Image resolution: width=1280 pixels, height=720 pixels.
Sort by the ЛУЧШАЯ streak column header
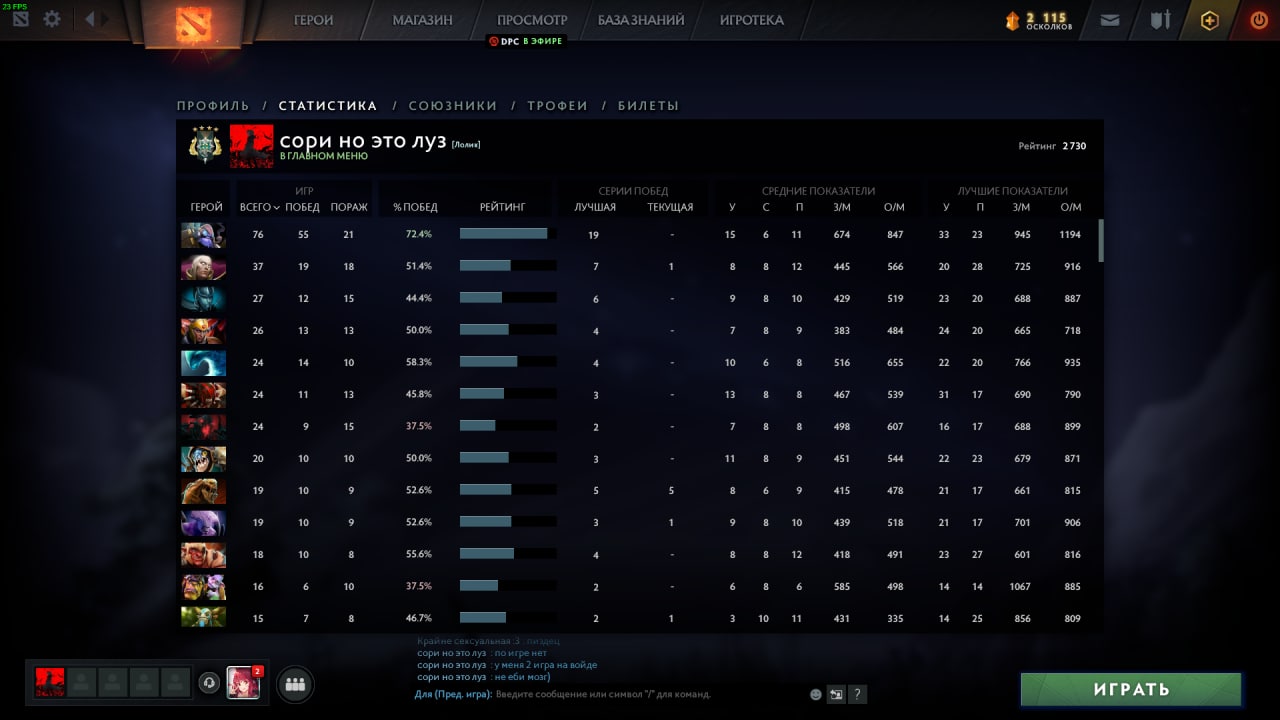coord(595,208)
